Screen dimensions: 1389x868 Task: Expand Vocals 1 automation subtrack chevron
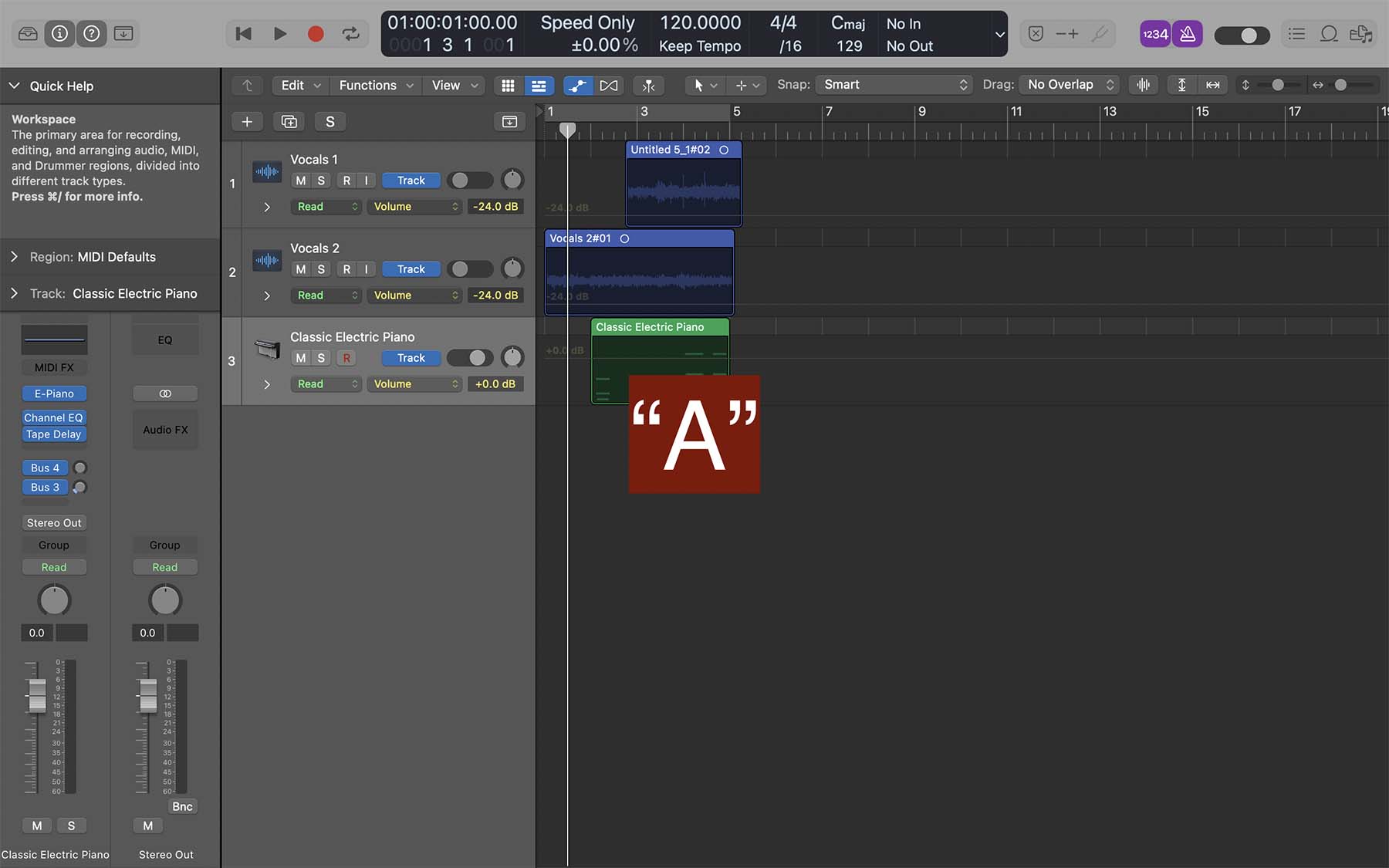(267, 207)
